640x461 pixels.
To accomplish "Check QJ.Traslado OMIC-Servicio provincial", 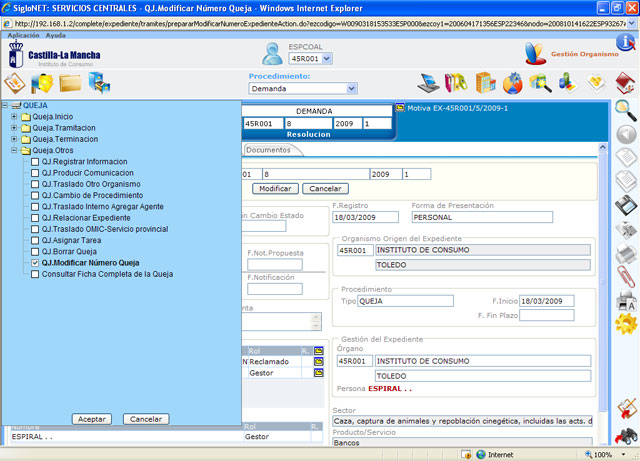I will pyautogui.click(x=35, y=229).
